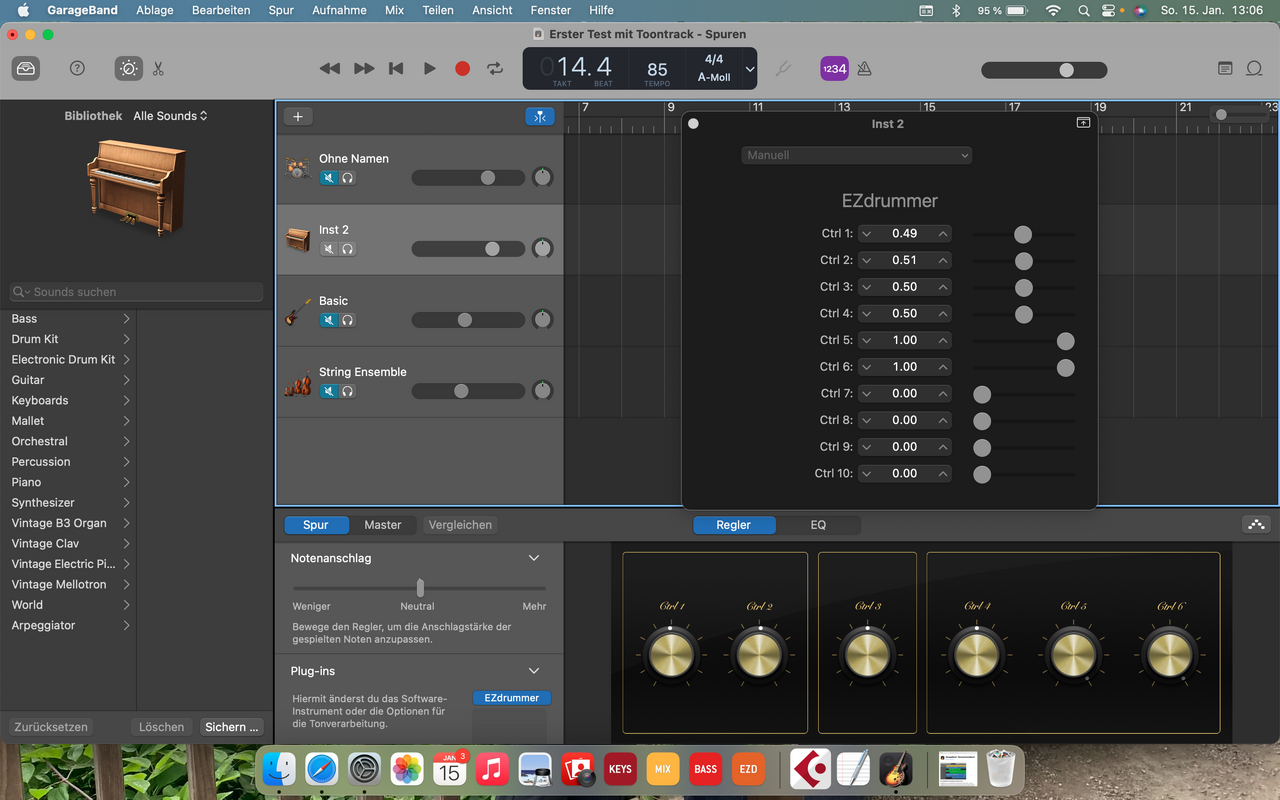Add a new track with plus button
This screenshot has height=800, width=1280.
click(x=298, y=116)
